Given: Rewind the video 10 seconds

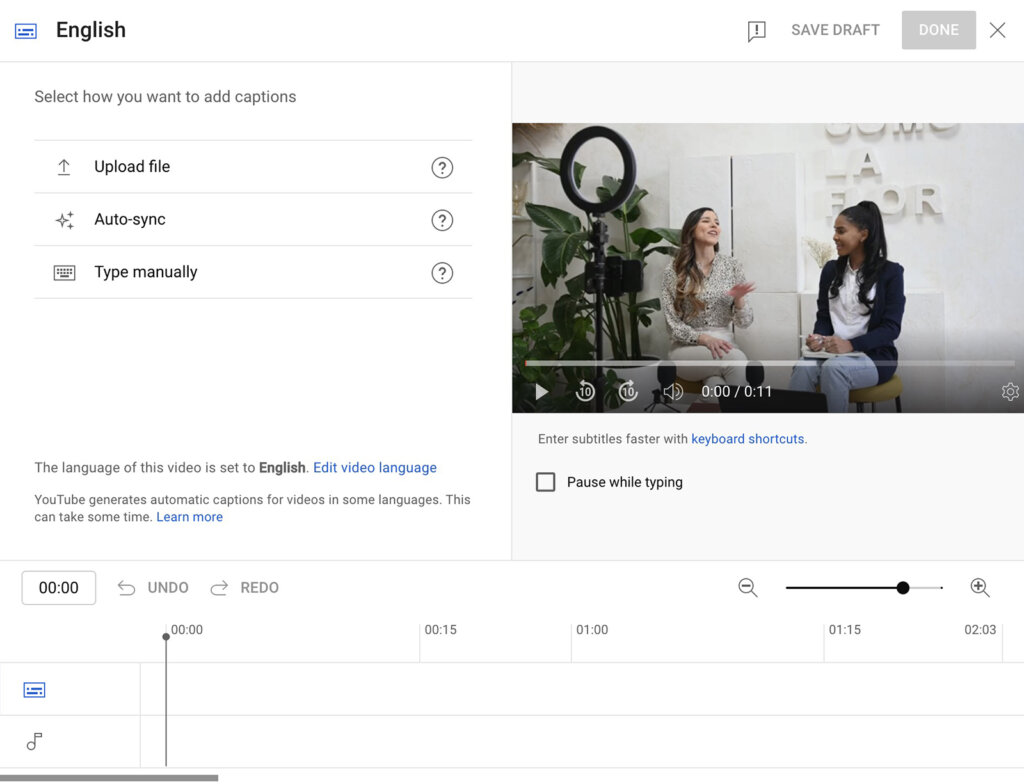Looking at the screenshot, I should [585, 392].
